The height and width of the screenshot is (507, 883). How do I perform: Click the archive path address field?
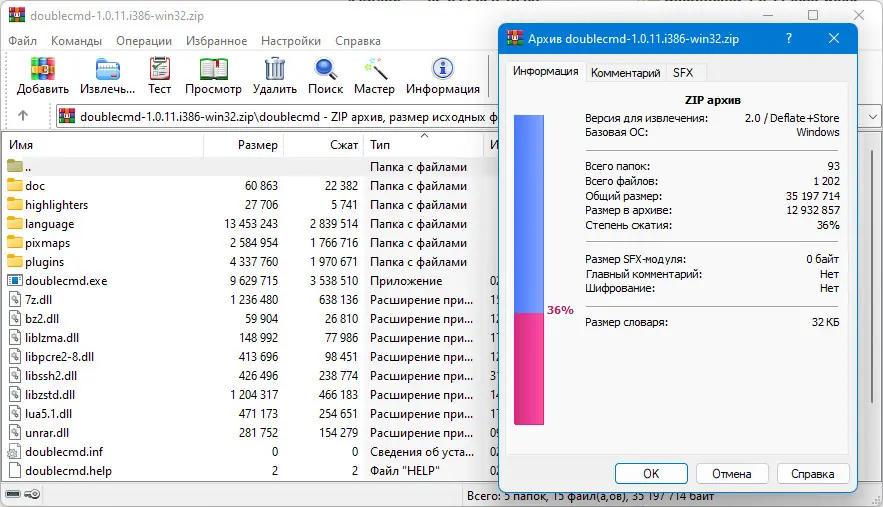[x=277, y=117]
